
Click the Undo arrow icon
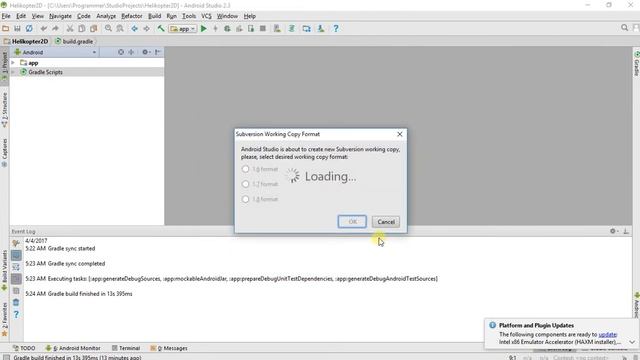click(44, 29)
